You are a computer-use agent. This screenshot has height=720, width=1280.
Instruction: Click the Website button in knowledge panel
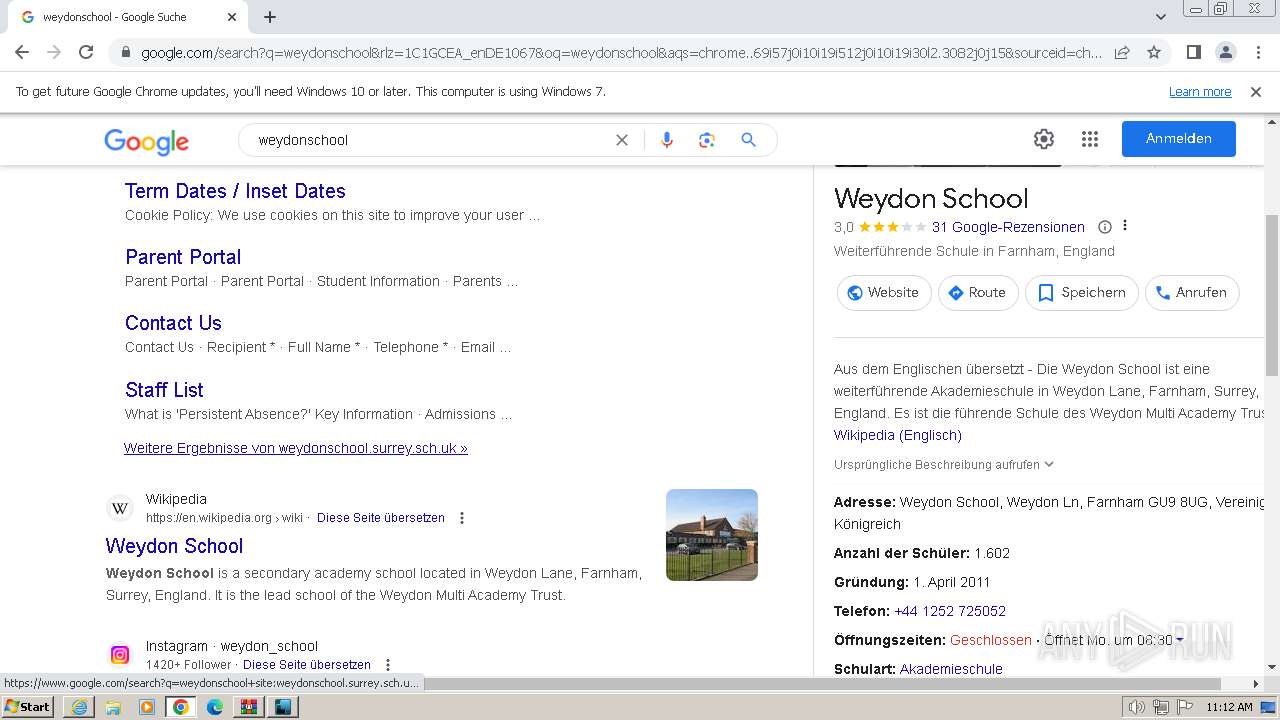point(884,293)
